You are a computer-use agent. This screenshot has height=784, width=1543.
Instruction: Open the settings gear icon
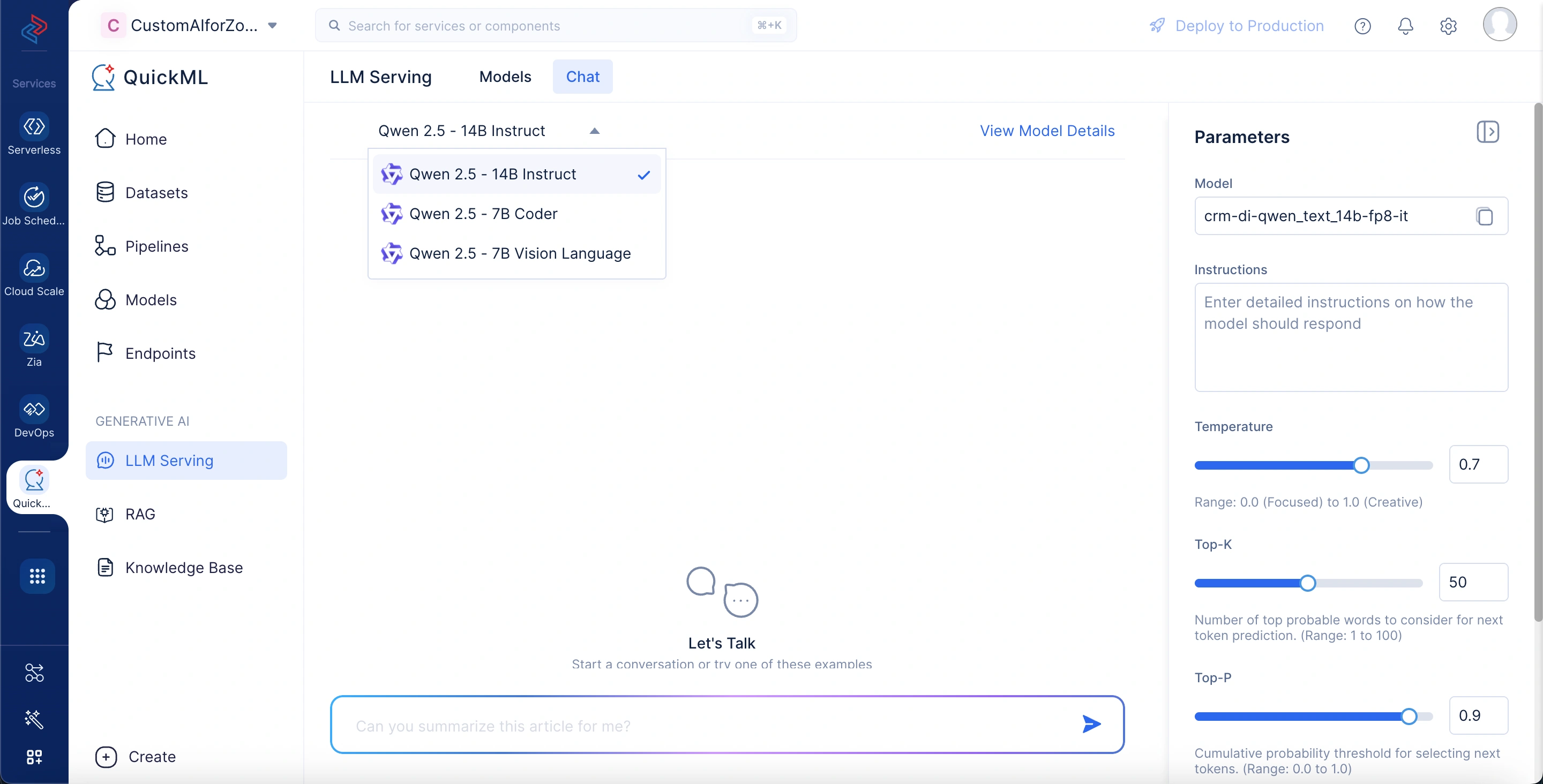[1448, 26]
